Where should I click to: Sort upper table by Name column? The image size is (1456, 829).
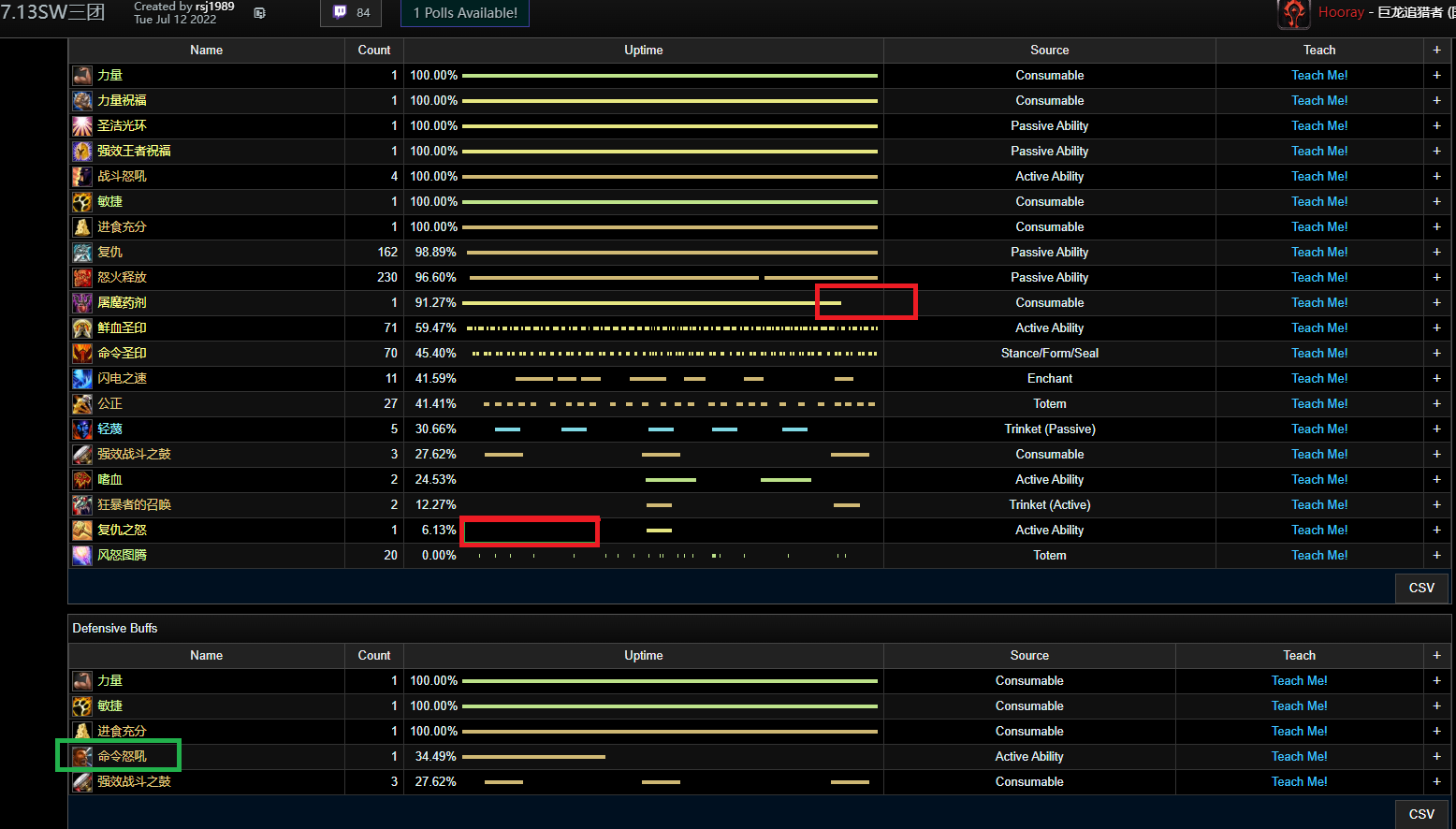click(207, 50)
